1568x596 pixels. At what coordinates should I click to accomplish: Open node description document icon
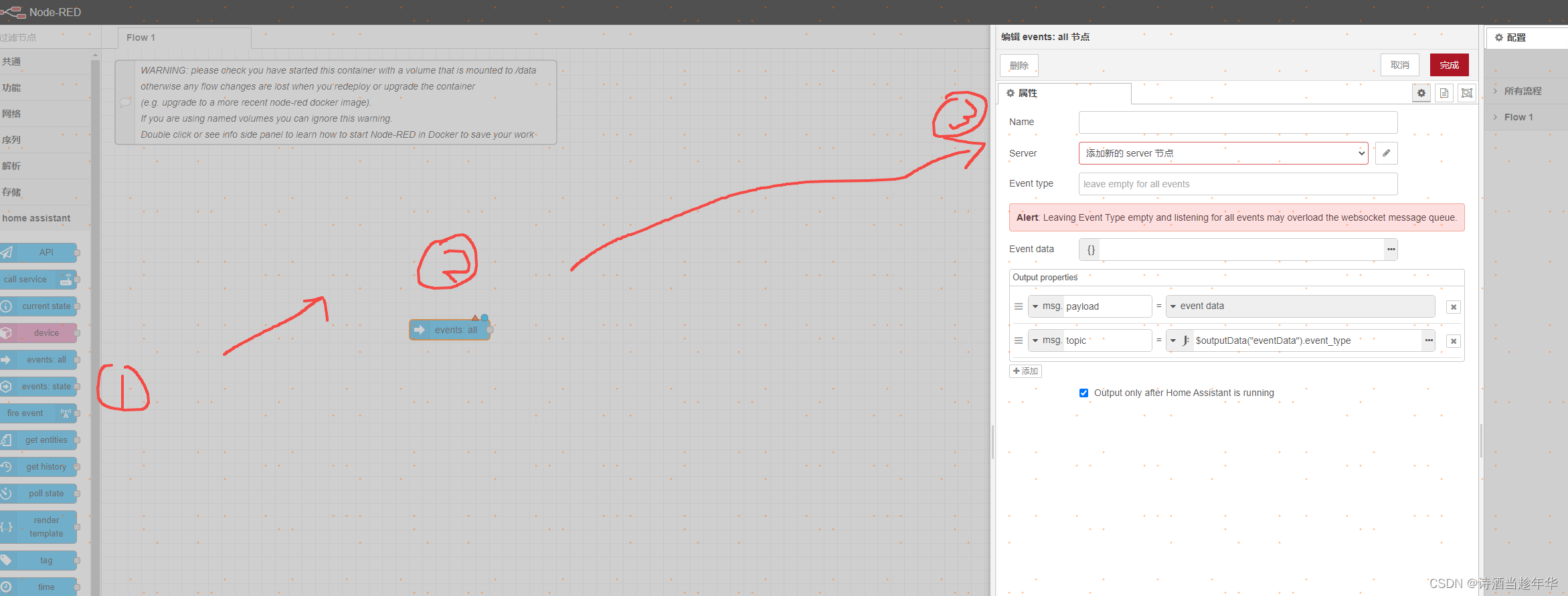point(1444,93)
